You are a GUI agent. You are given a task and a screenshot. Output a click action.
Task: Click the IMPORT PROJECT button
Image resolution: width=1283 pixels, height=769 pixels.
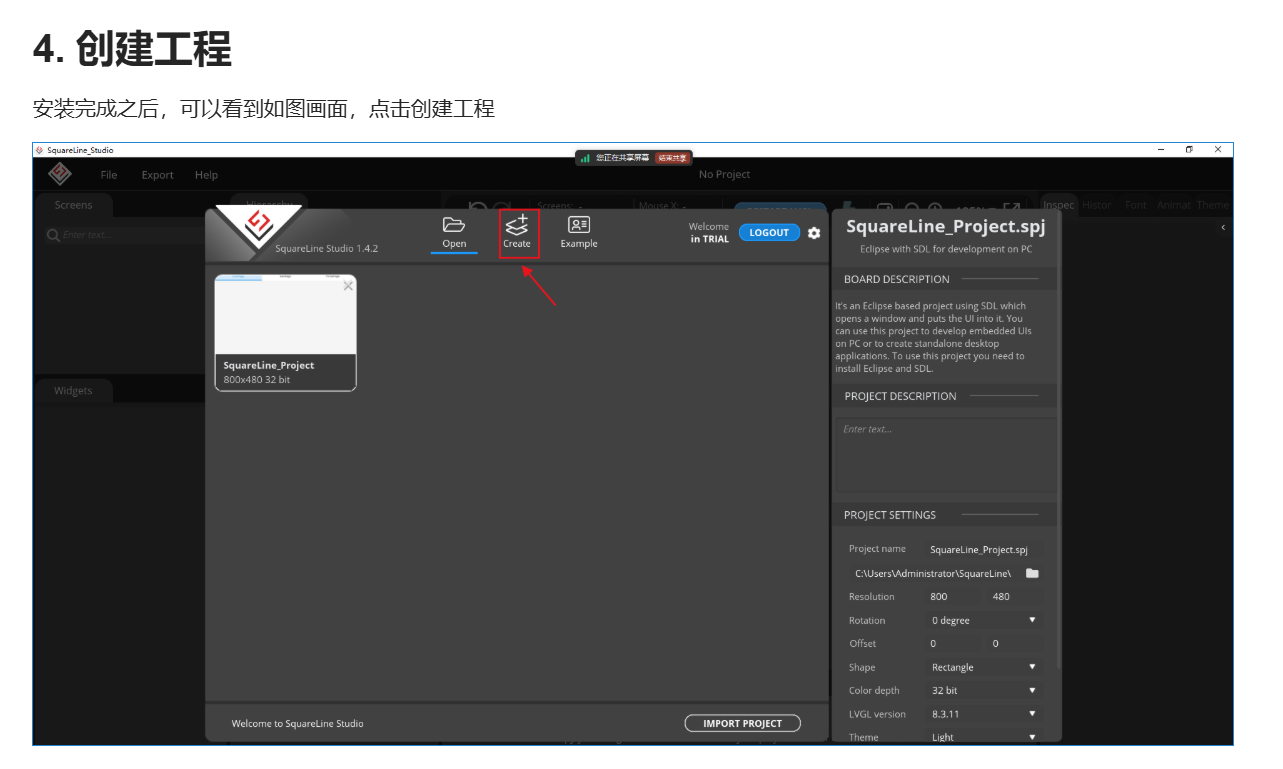click(742, 724)
